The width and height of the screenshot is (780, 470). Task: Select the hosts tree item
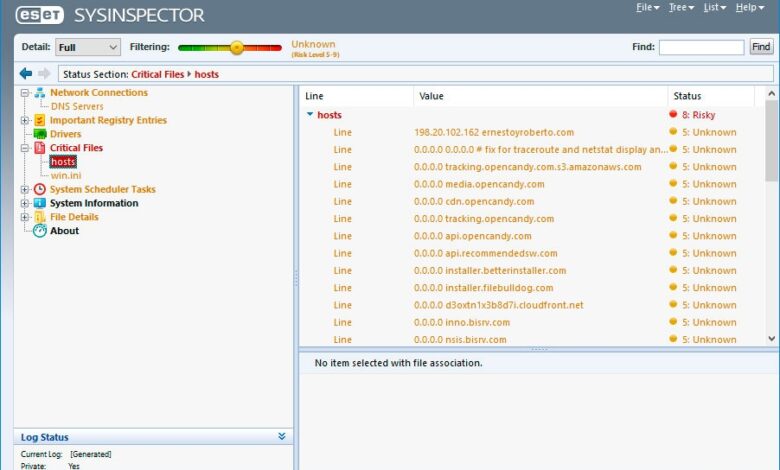pos(63,162)
